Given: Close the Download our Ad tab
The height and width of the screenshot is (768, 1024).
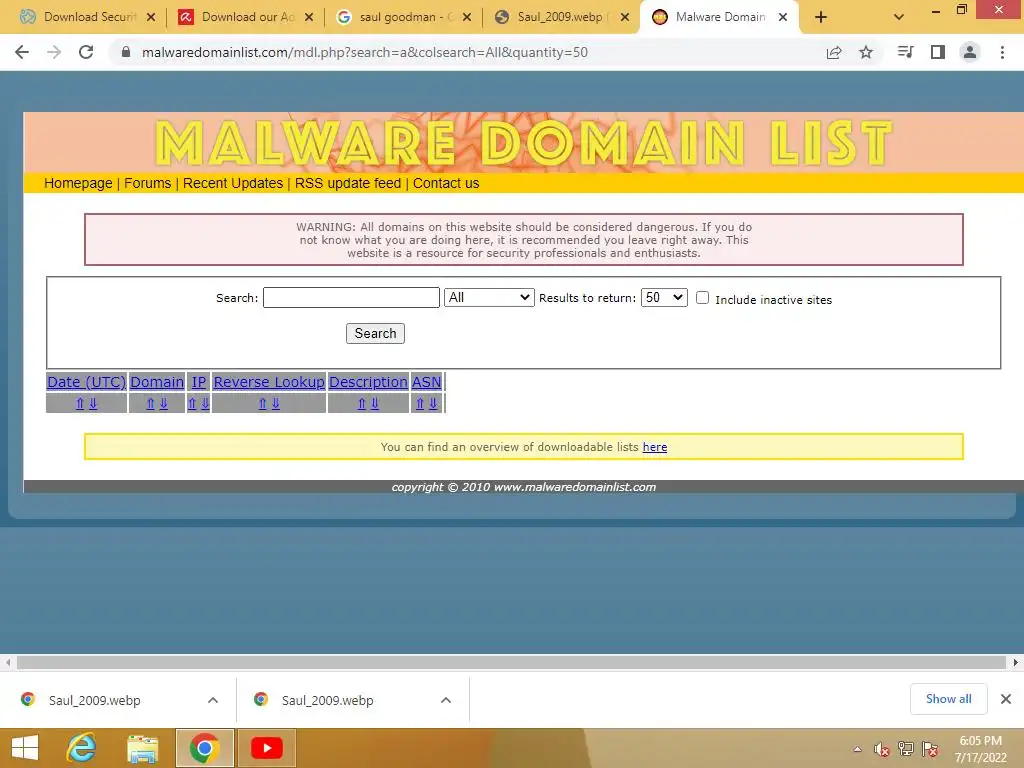Looking at the screenshot, I should coord(309,18).
